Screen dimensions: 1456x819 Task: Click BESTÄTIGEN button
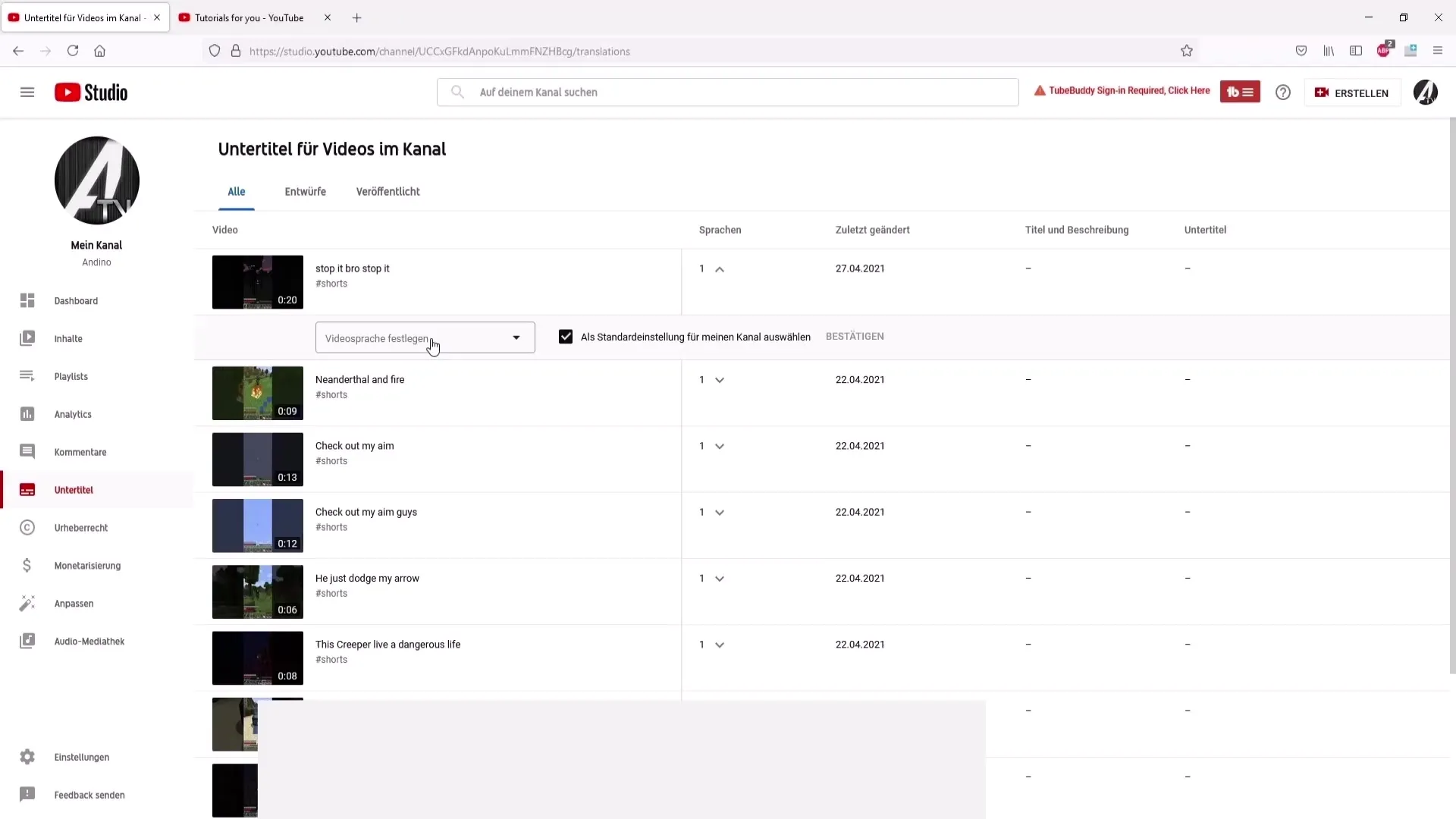(x=854, y=336)
